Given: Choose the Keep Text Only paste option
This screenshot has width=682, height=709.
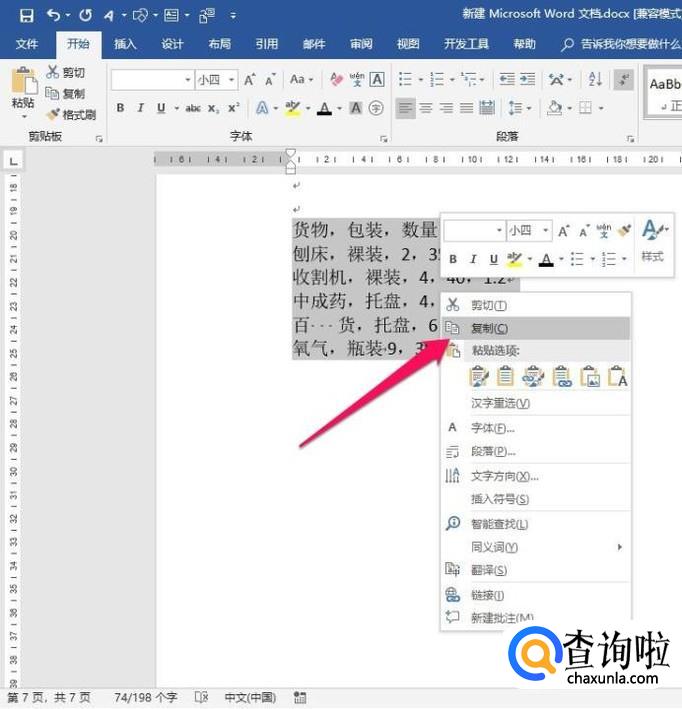Looking at the screenshot, I should (618, 376).
